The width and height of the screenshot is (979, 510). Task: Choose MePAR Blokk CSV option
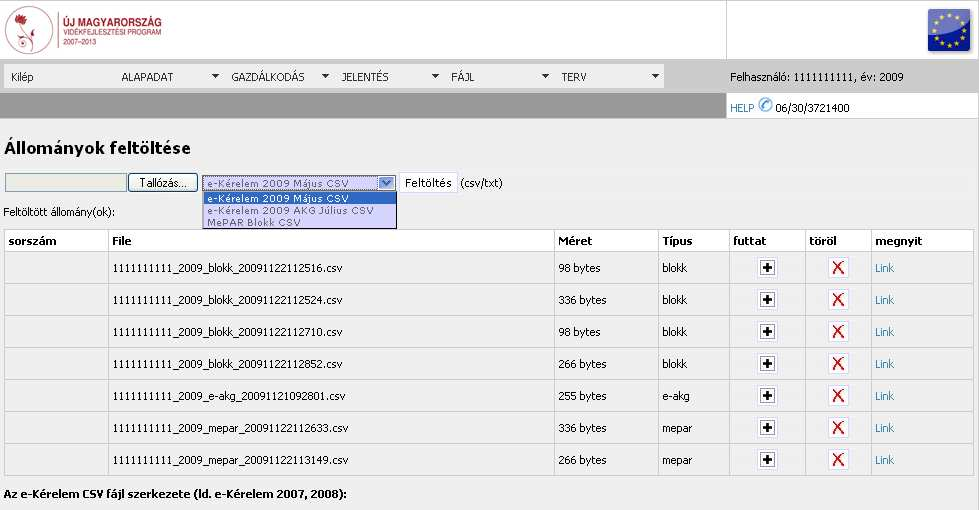[x=300, y=222]
